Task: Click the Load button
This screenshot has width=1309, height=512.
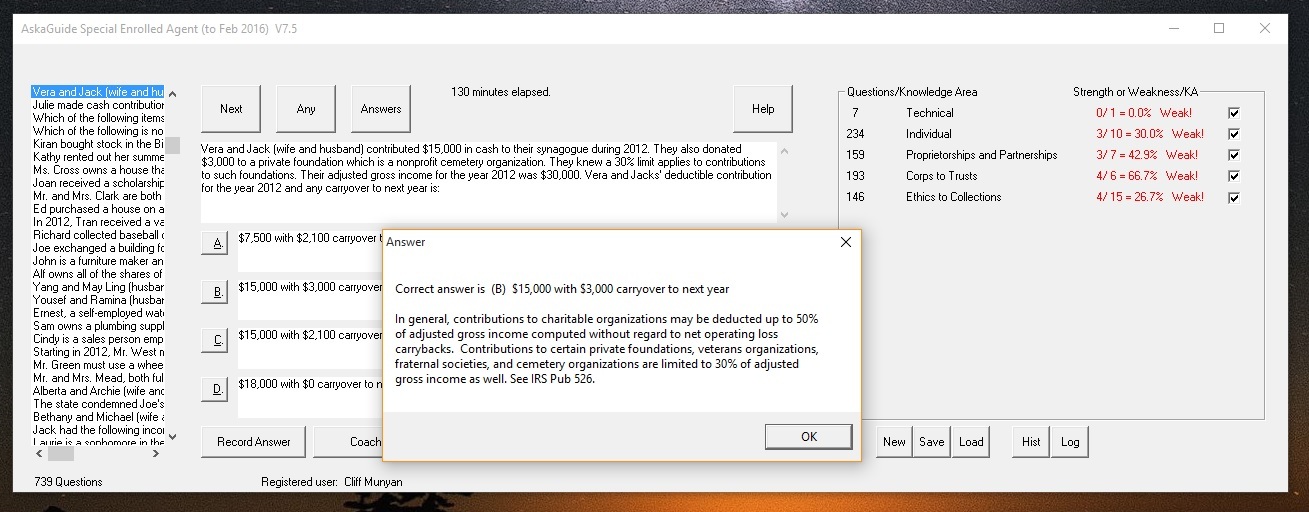Action: coord(971,442)
